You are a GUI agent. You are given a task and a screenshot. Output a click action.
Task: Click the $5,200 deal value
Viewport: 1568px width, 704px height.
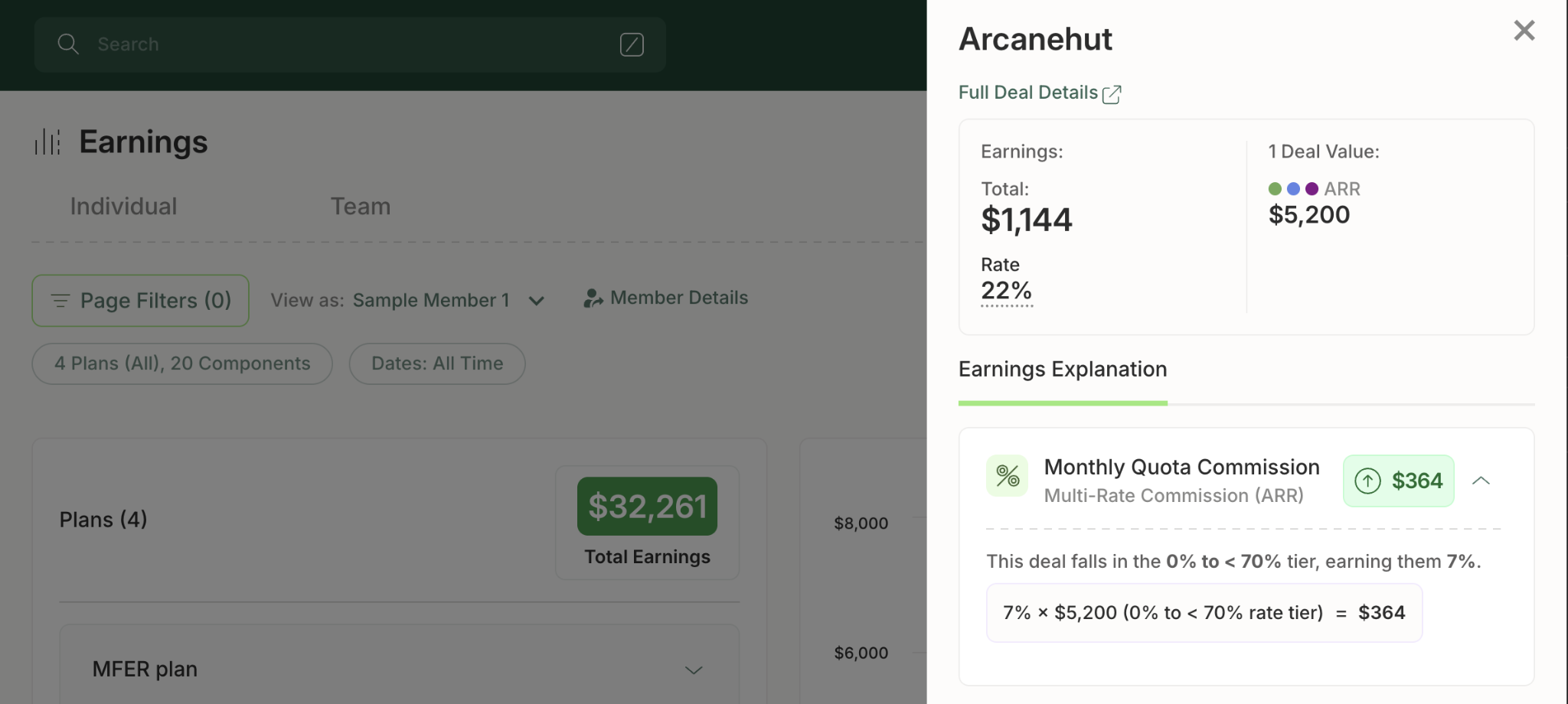tap(1309, 215)
